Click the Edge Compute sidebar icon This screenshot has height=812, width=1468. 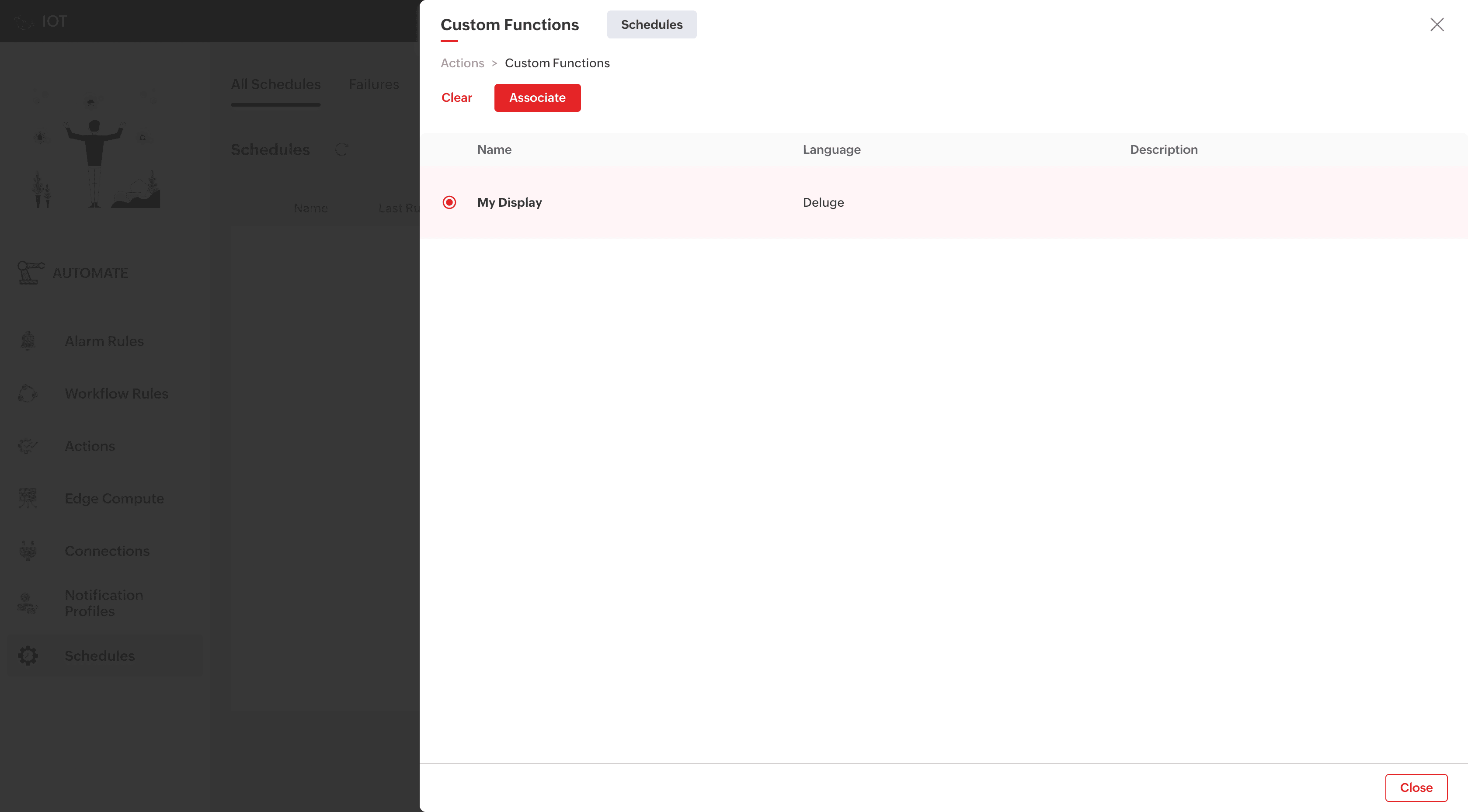[x=28, y=498]
